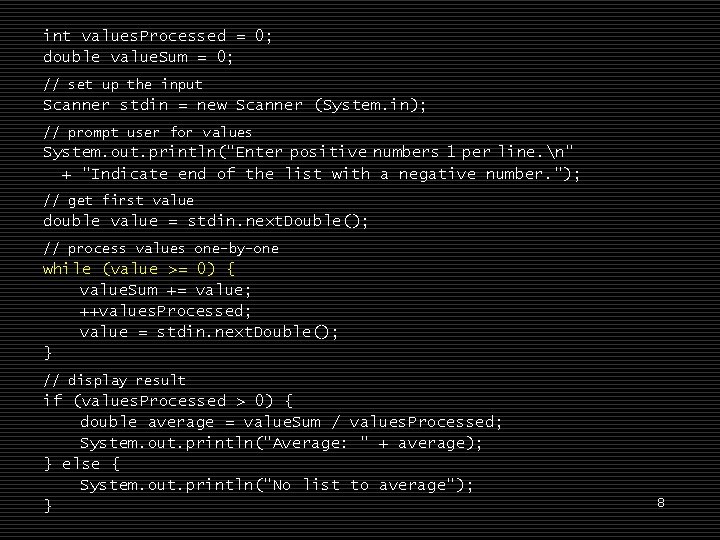Click the Scanner stdin declaration line
The image size is (720, 540).
234,105
